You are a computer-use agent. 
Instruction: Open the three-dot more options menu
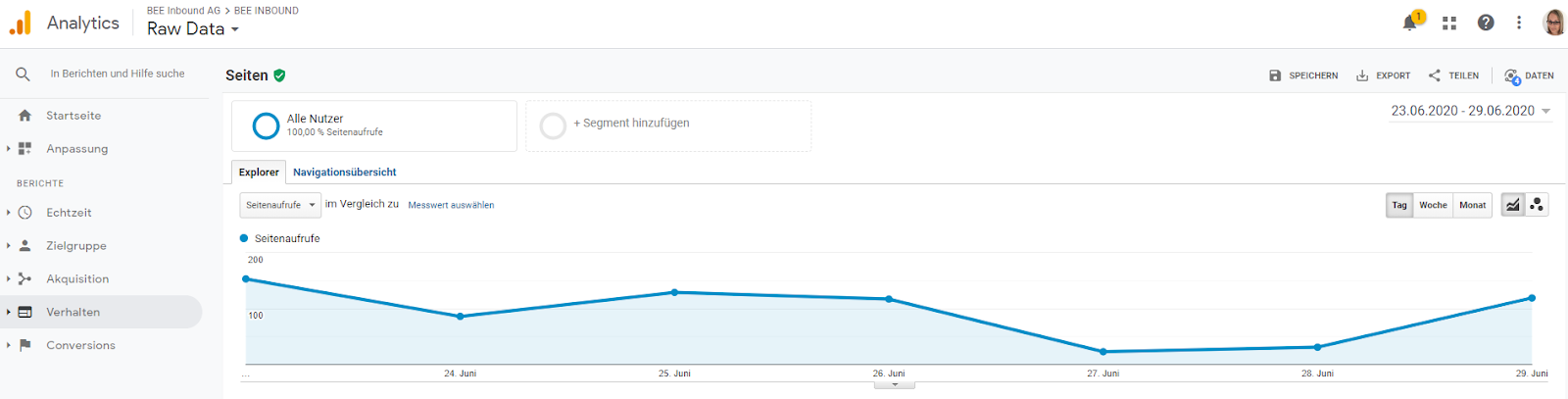[1519, 23]
